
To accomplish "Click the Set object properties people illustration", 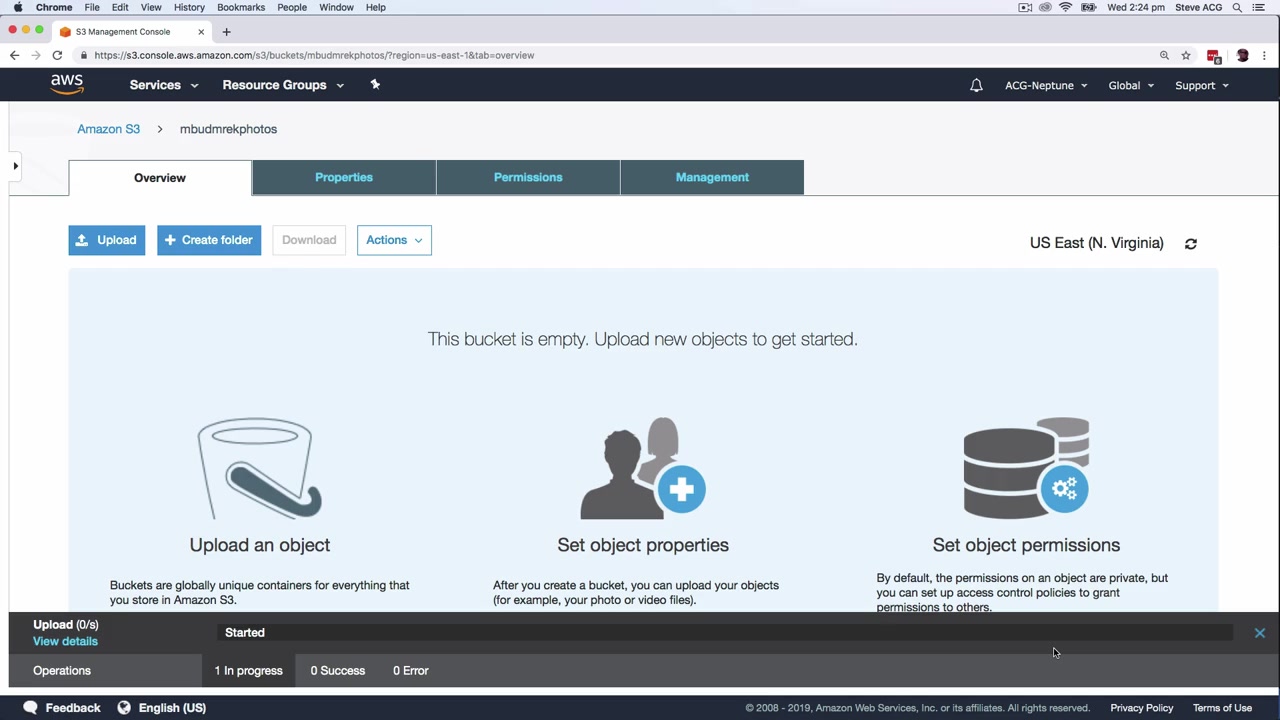I will click(x=643, y=468).
